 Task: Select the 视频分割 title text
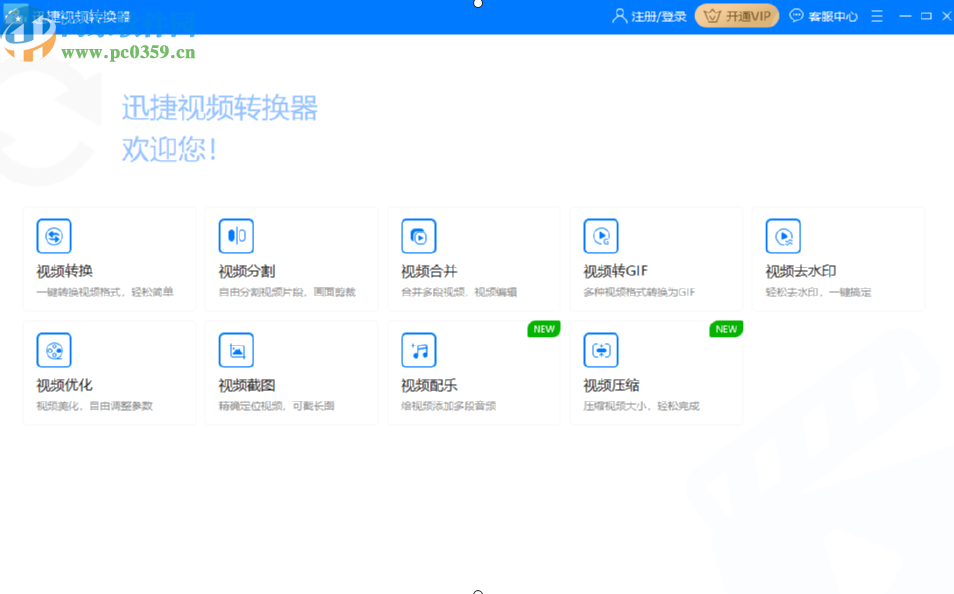point(247,271)
